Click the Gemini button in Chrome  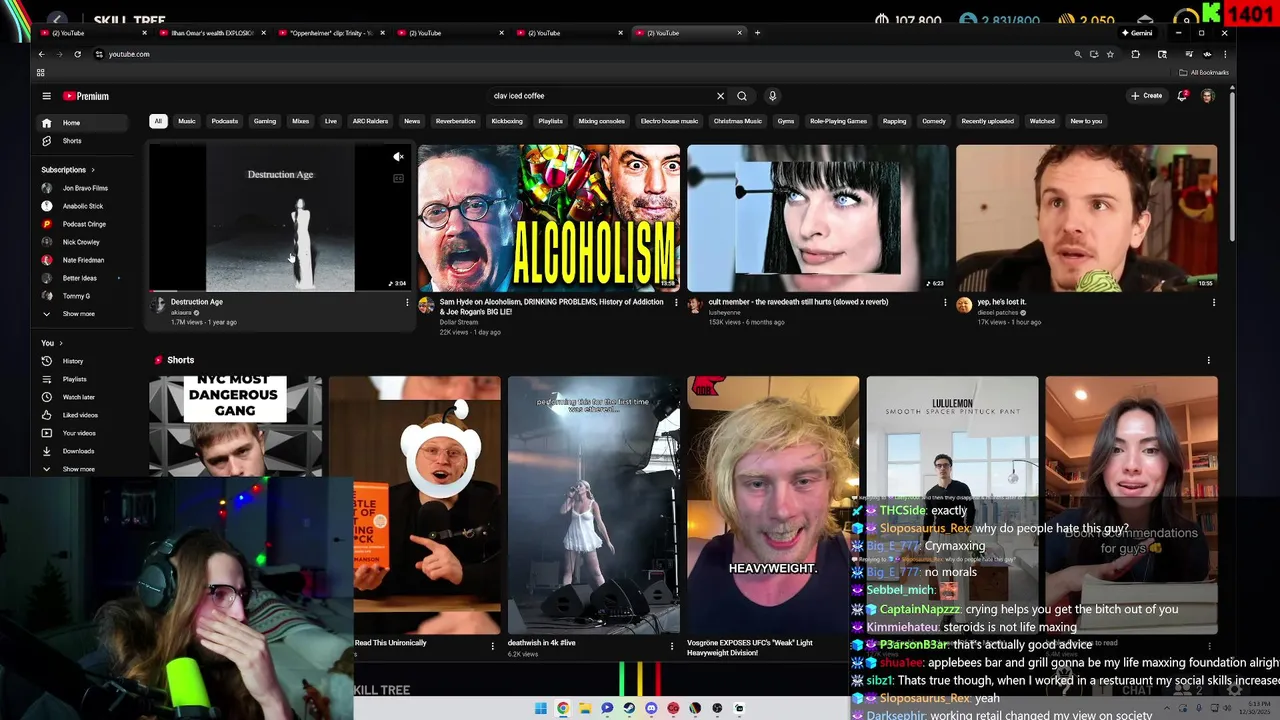[x=1137, y=33]
